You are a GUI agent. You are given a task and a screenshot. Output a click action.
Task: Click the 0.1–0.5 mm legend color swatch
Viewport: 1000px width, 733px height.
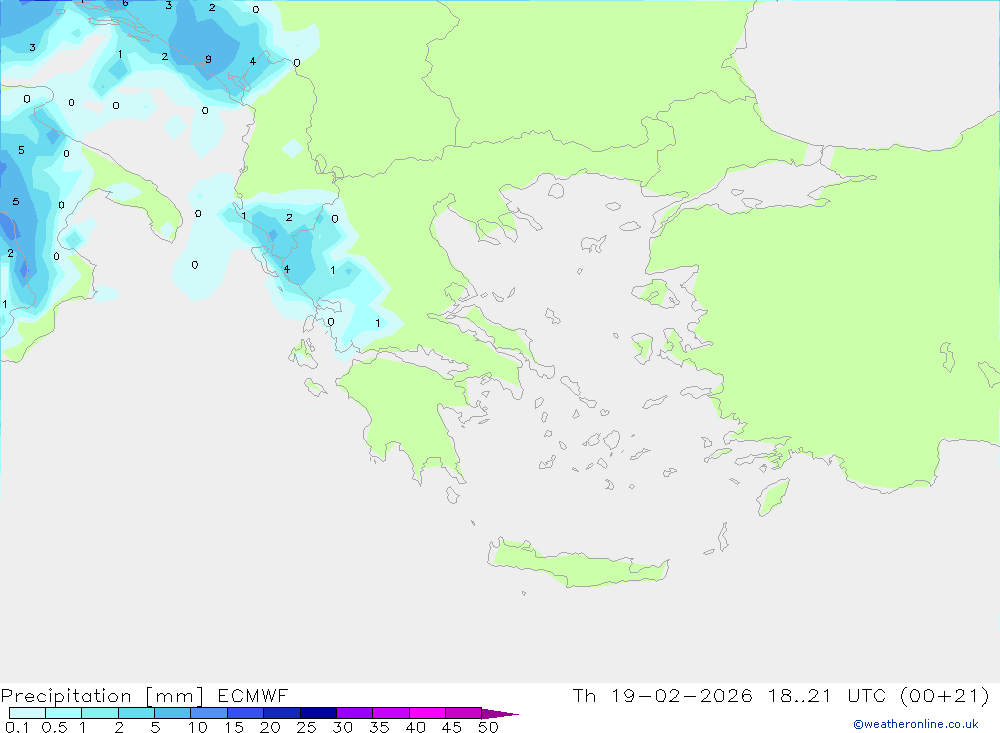[x=27, y=713]
